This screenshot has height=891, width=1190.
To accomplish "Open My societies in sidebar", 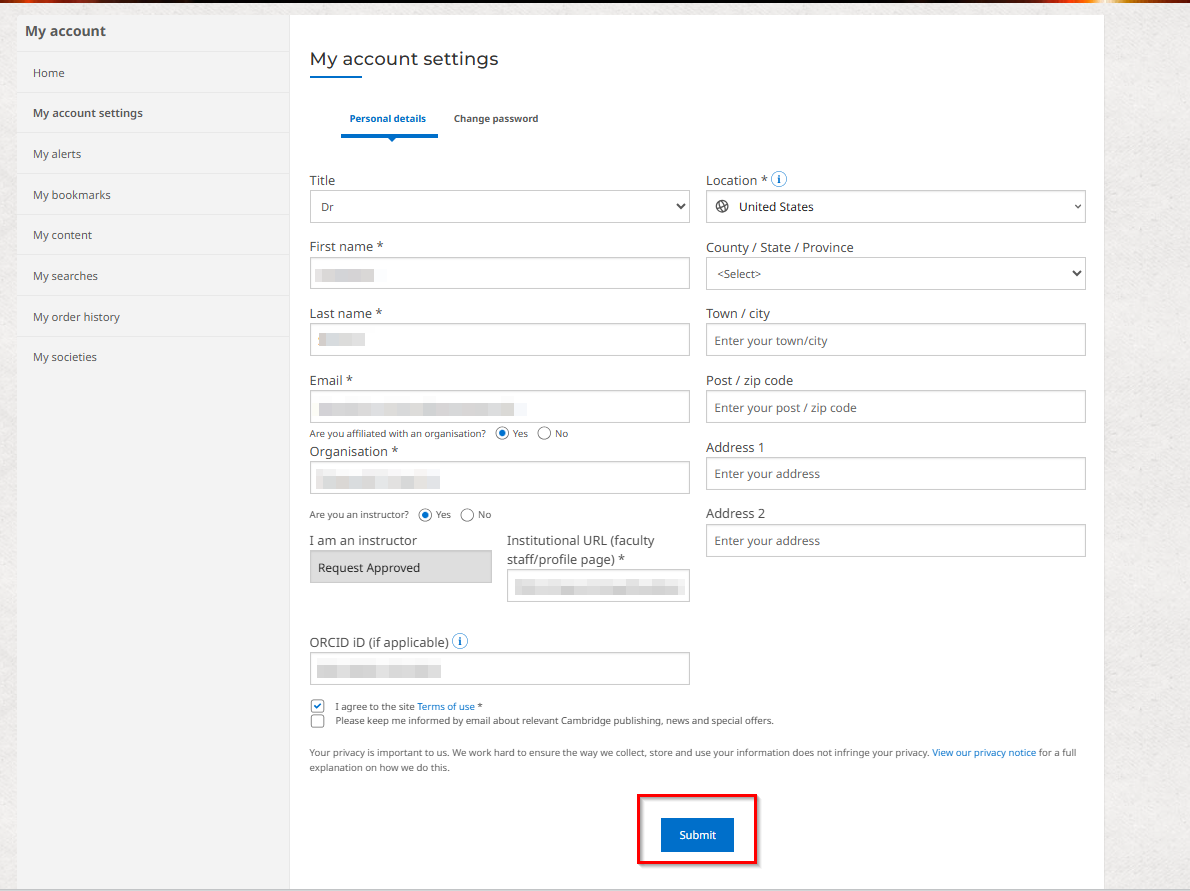I will click(x=153, y=357).
